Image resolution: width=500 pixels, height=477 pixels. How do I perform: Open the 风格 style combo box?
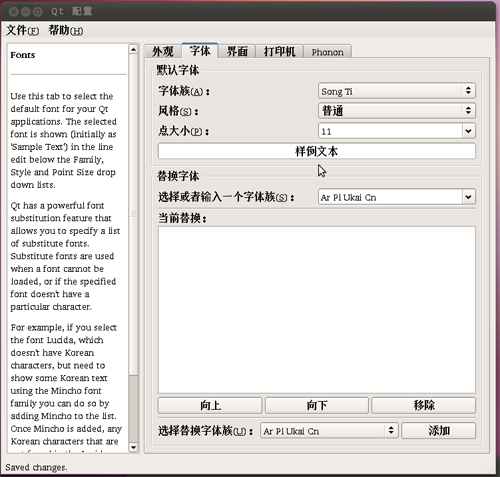click(397, 111)
